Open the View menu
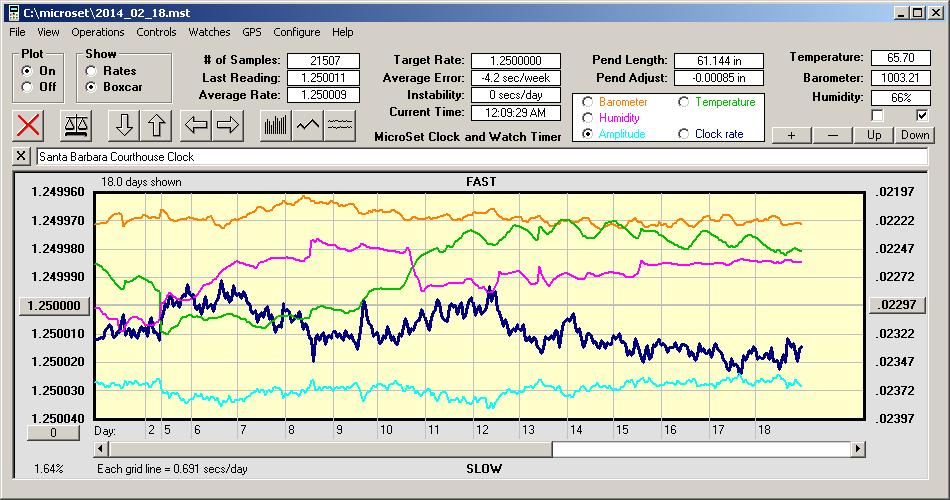Screen dimensions: 950x500 48,32
